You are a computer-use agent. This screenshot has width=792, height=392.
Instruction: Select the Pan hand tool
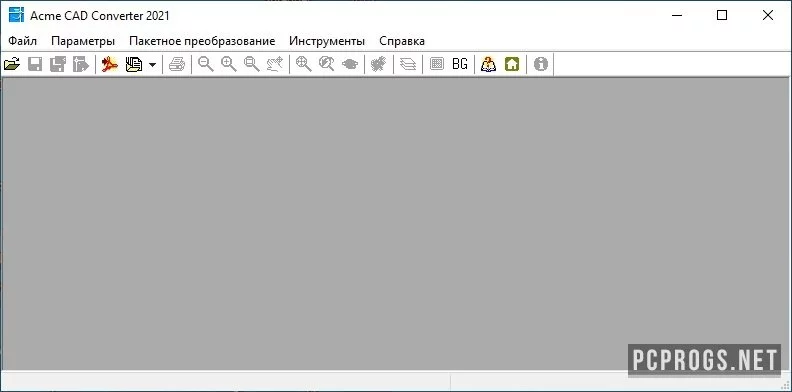point(275,64)
